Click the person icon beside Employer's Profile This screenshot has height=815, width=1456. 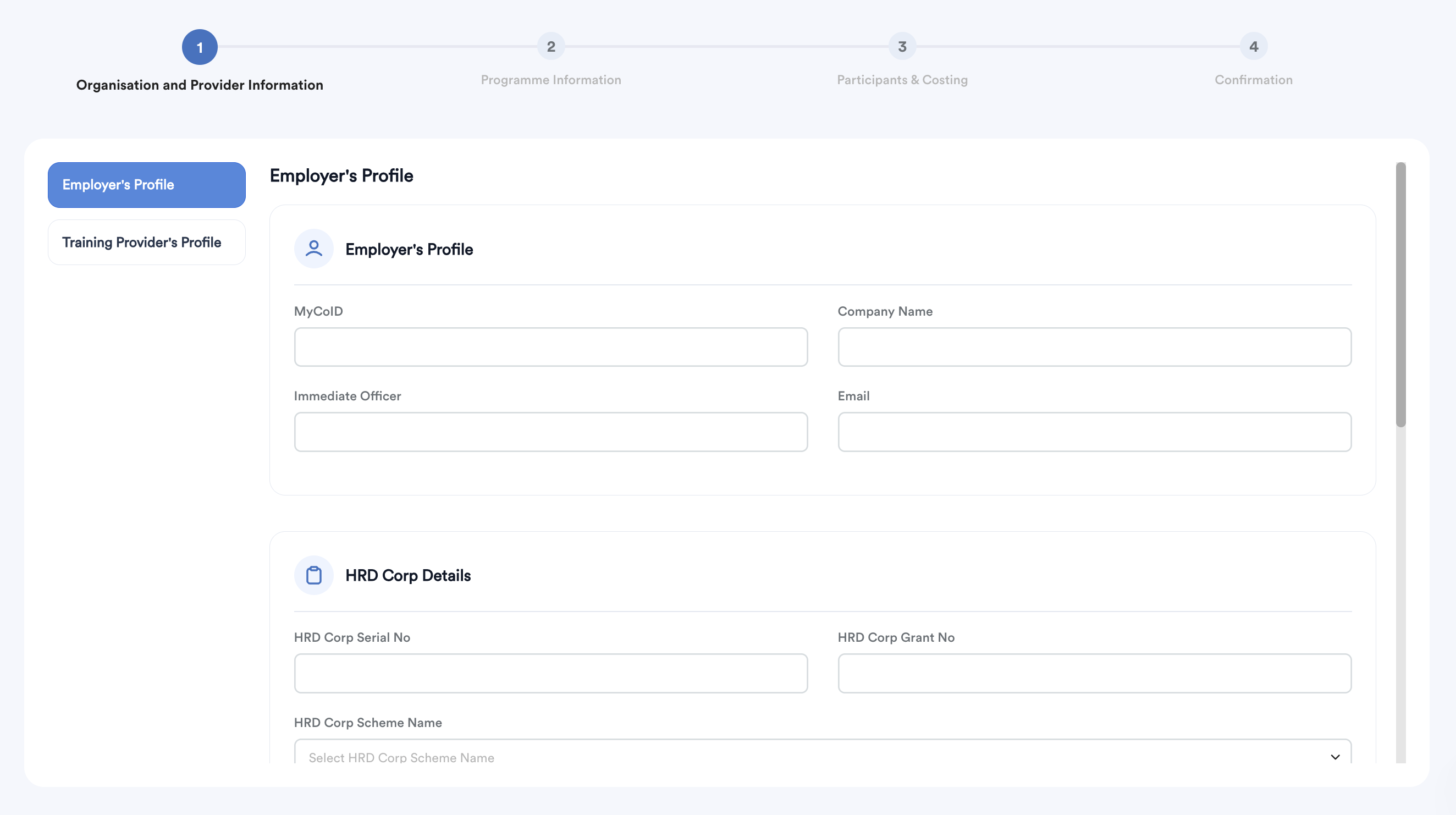[x=314, y=249]
